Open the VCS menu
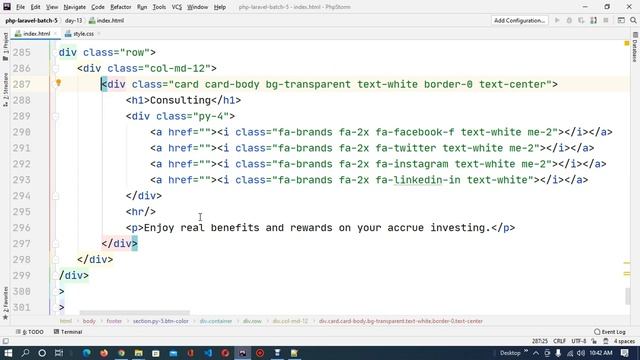Screen dimensions: 640x360 coord(177,7)
